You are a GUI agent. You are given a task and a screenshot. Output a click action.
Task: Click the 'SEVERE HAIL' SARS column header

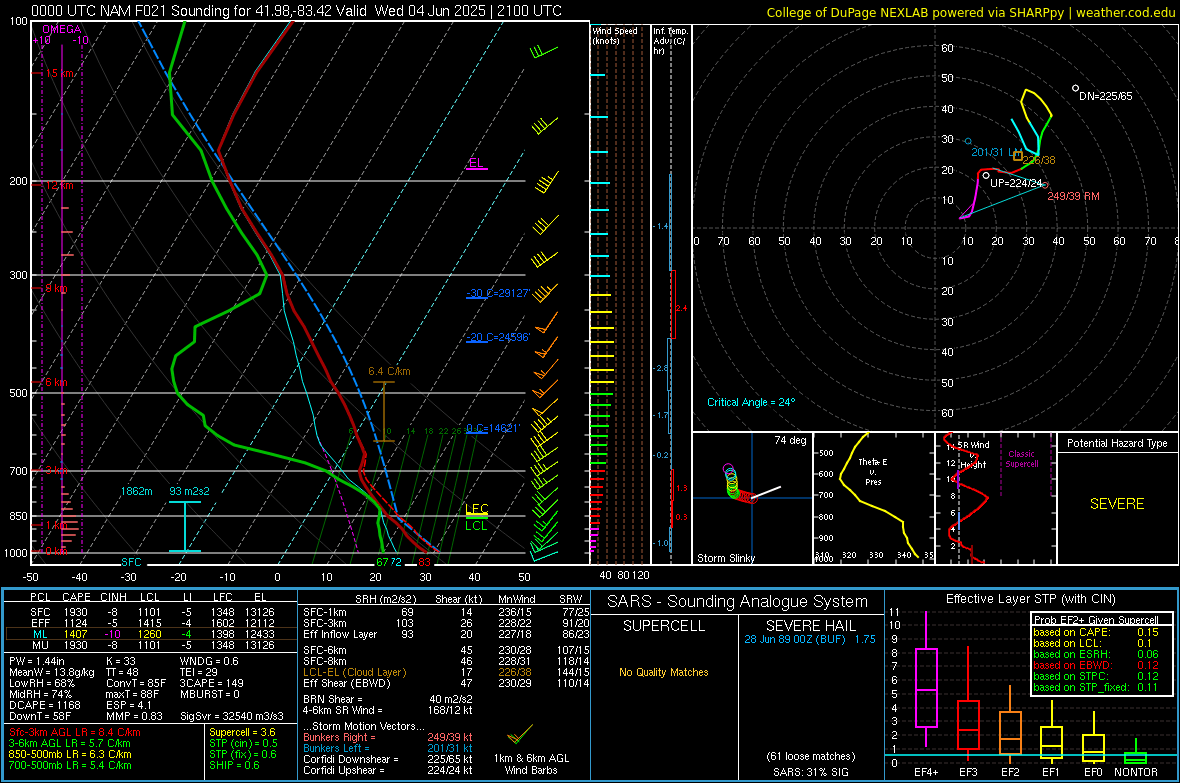pos(810,626)
